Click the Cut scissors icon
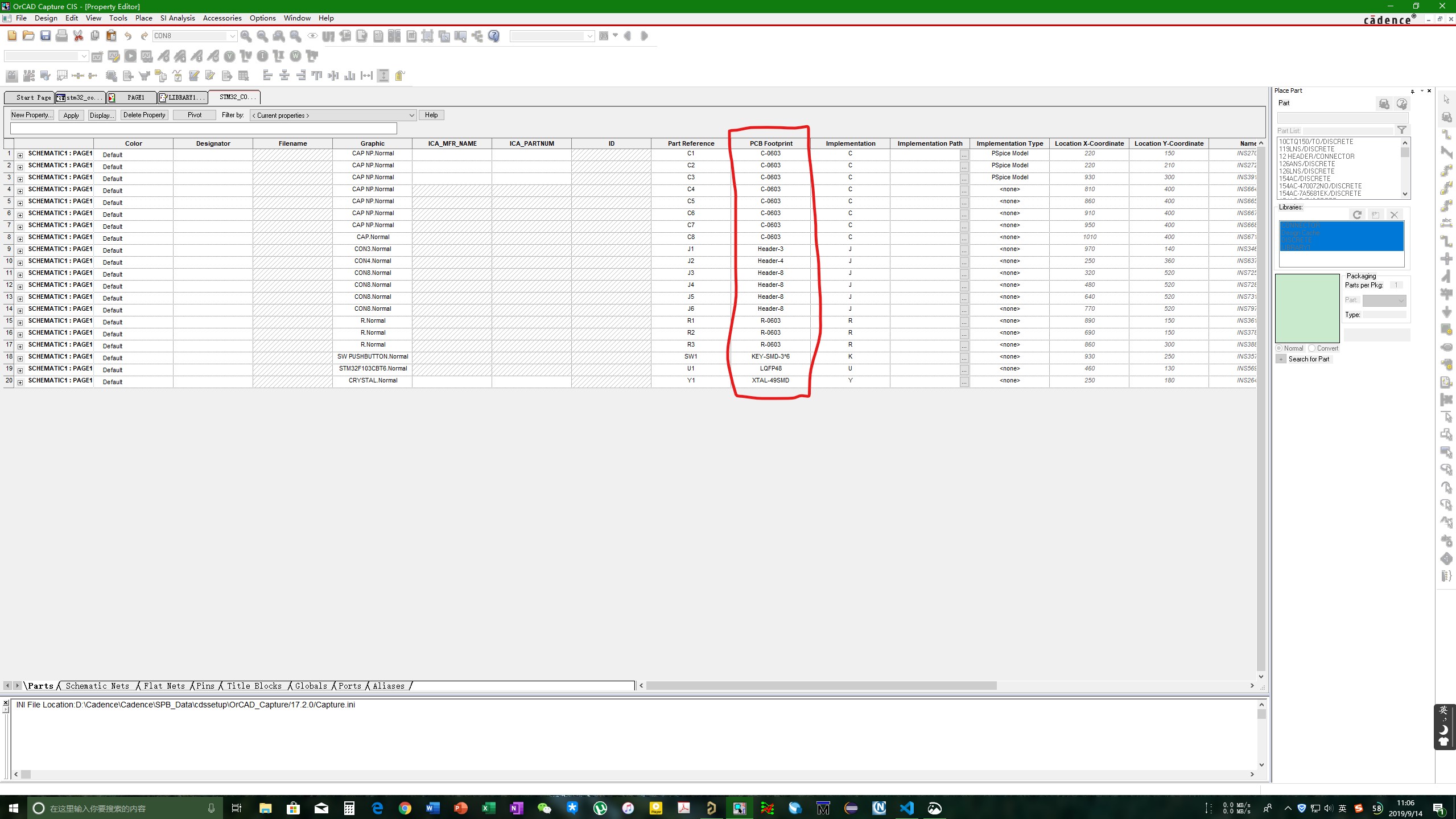The height and width of the screenshot is (819, 1456). 79,36
